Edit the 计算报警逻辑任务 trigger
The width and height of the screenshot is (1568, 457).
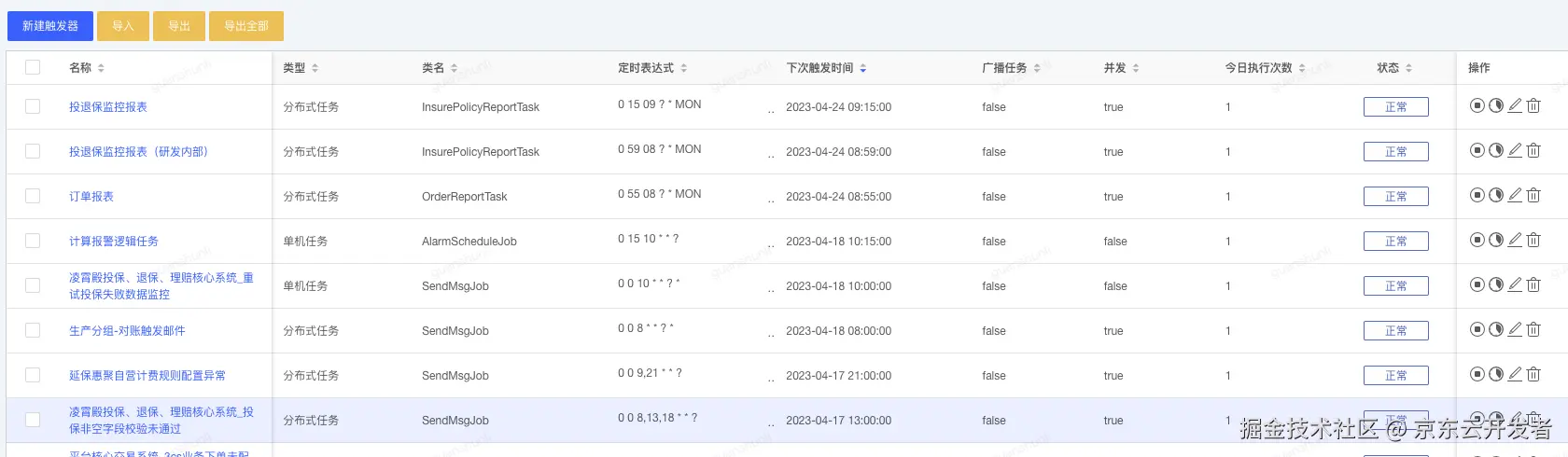pyautogui.click(x=1515, y=240)
